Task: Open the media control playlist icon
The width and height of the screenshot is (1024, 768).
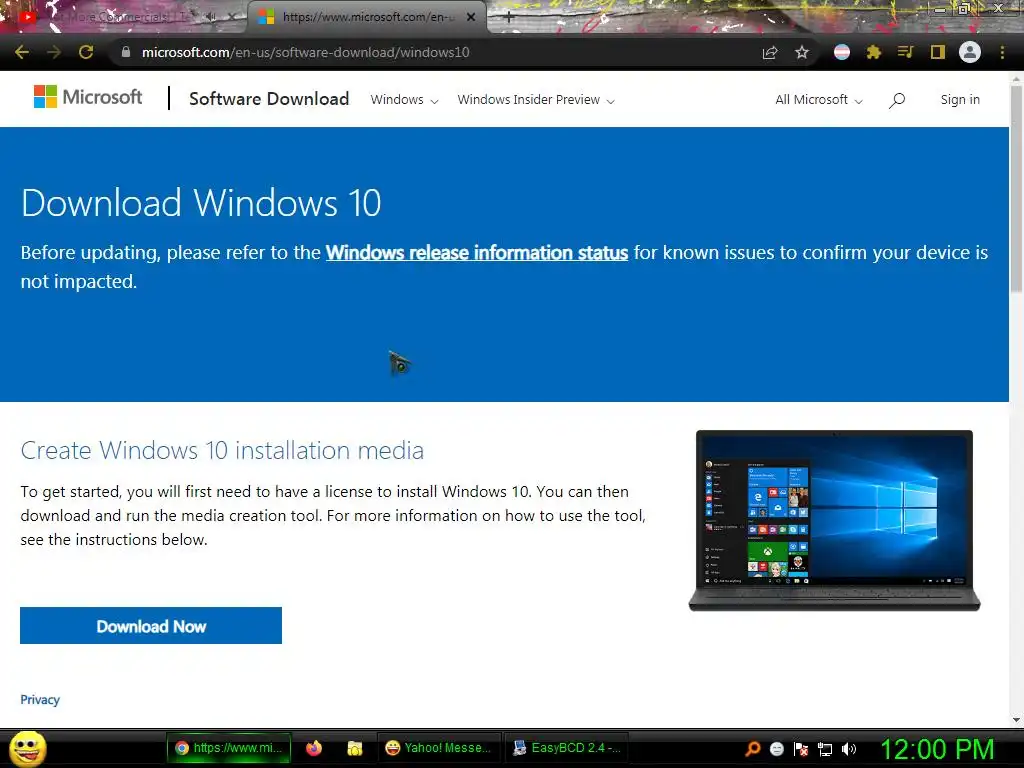Action: click(x=905, y=52)
